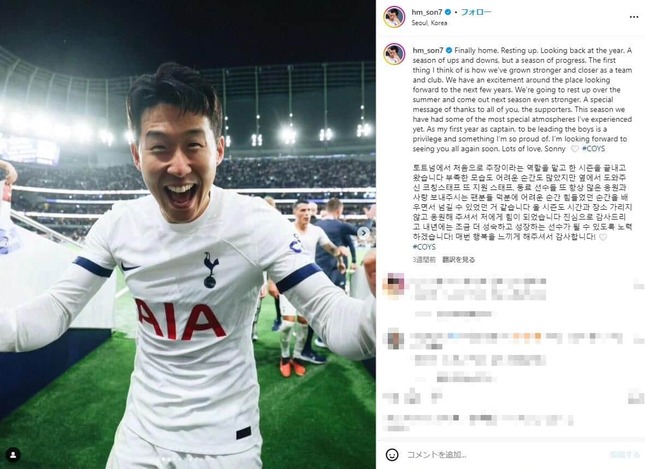Viewport: 645px width, 469px height.
Task: Open the Seoul, Korea location link
Action: 429,23
